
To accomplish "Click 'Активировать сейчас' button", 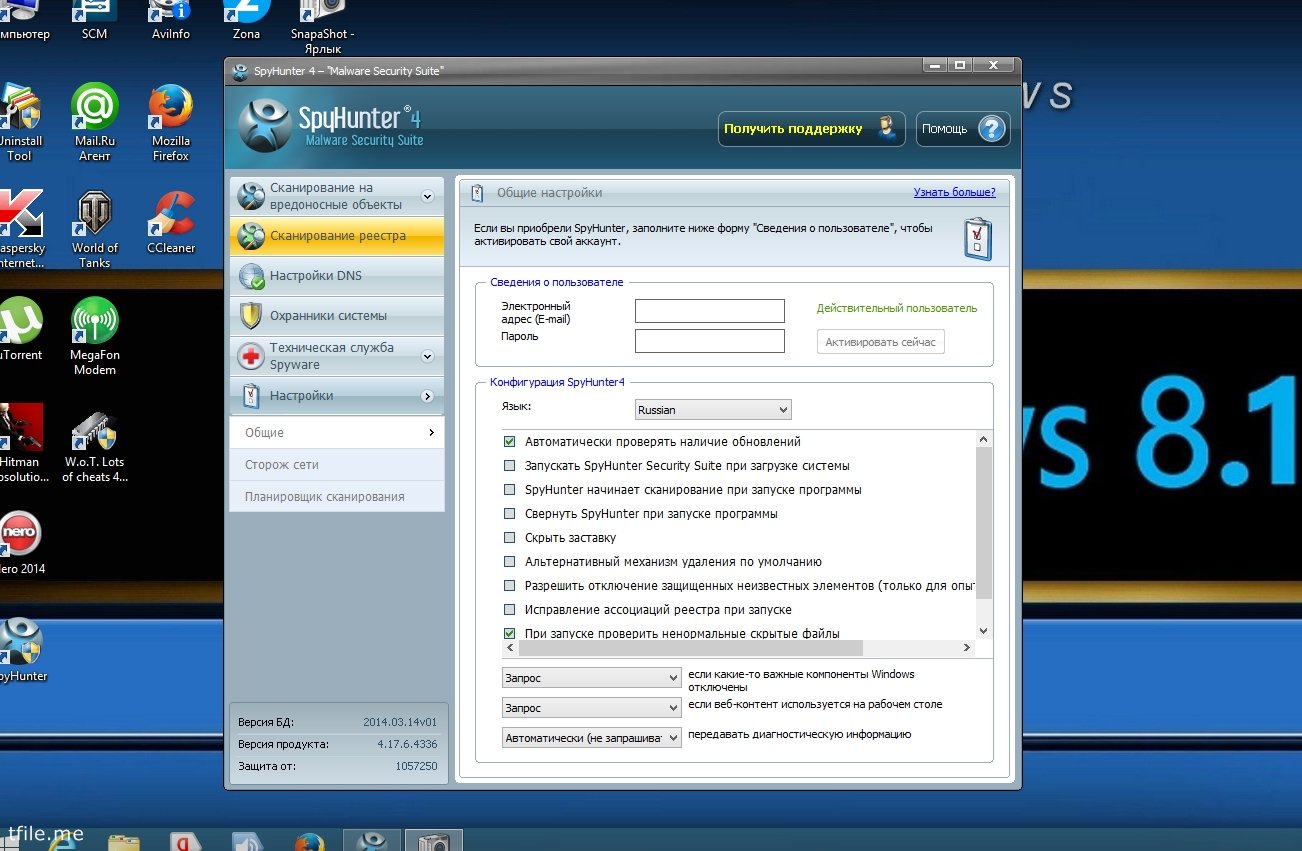I will tap(881, 342).
